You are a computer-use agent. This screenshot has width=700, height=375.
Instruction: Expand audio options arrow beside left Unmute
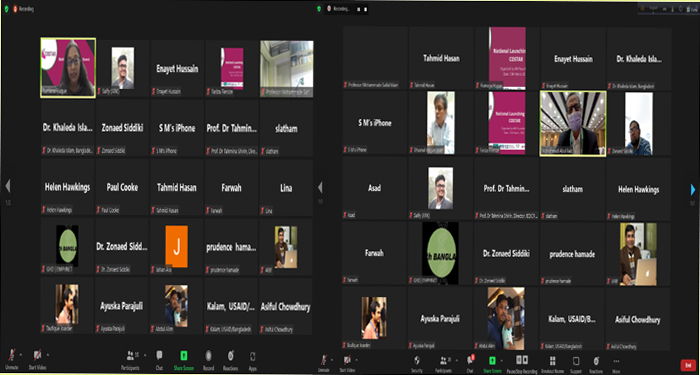(x=21, y=355)
